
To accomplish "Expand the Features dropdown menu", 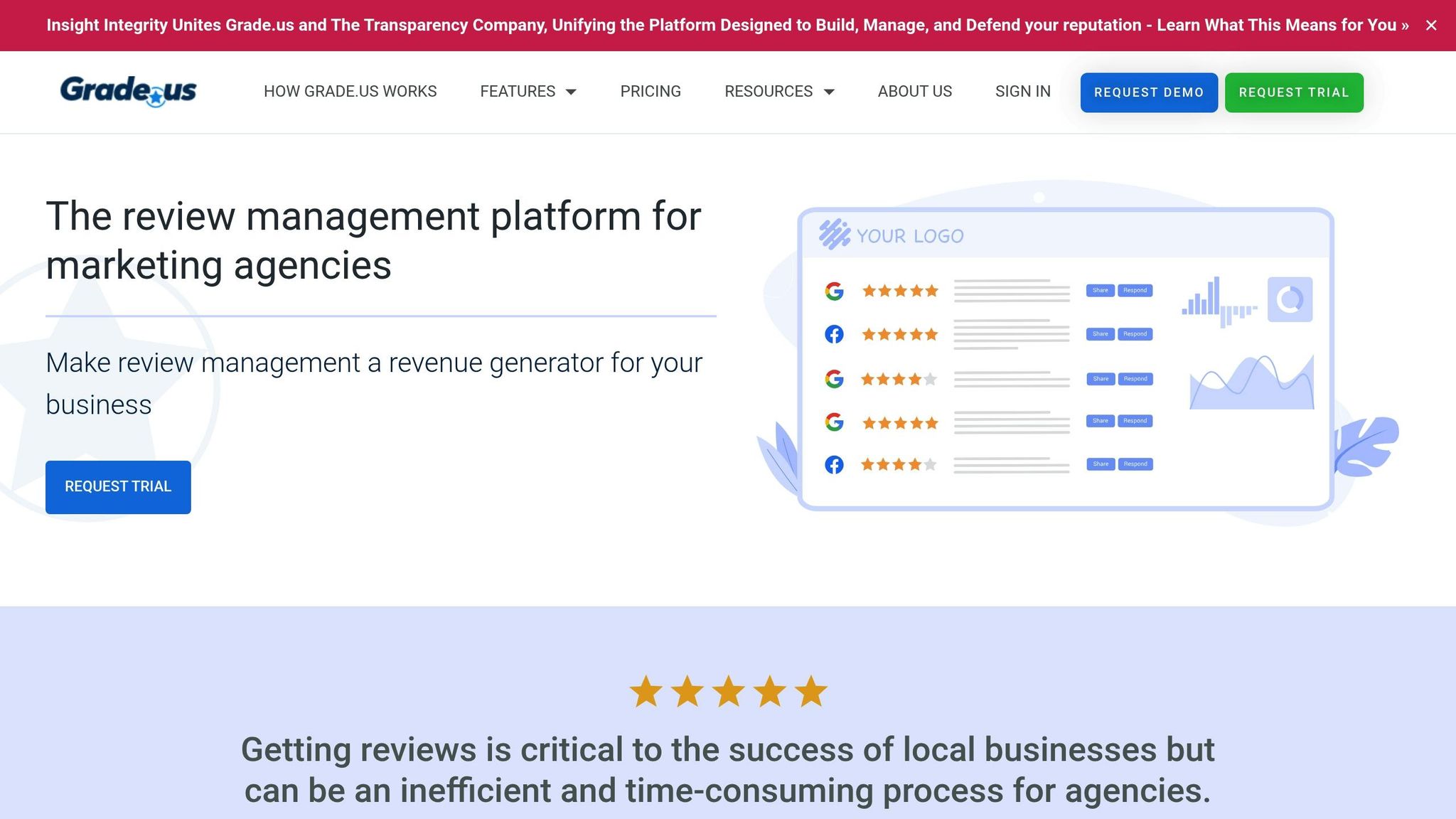I will point(528,92).
